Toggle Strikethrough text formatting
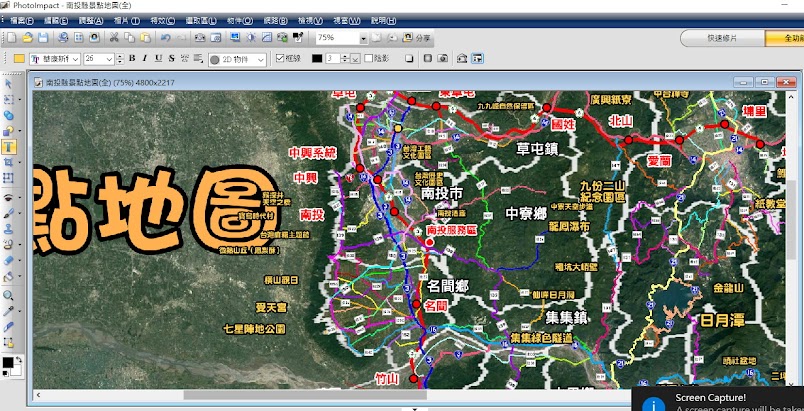804x411 pixels. (172, 58)
